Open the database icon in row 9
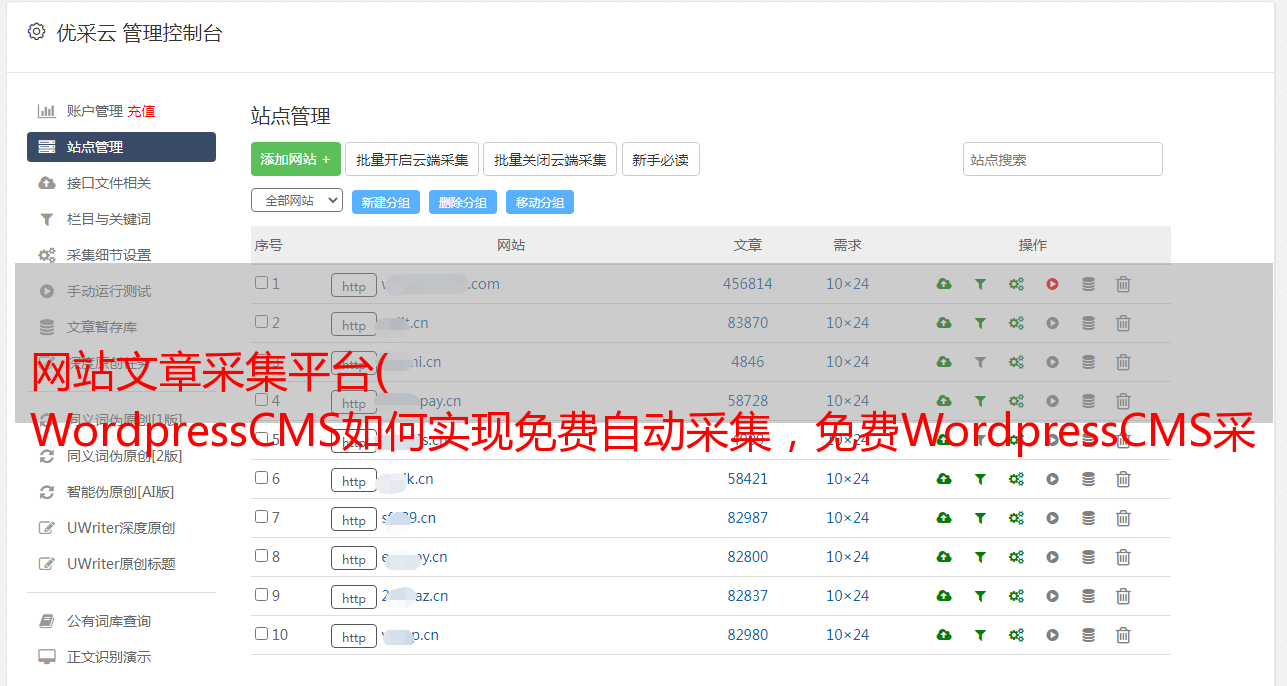This screenshot has height=686, width=1287. 1088,596
